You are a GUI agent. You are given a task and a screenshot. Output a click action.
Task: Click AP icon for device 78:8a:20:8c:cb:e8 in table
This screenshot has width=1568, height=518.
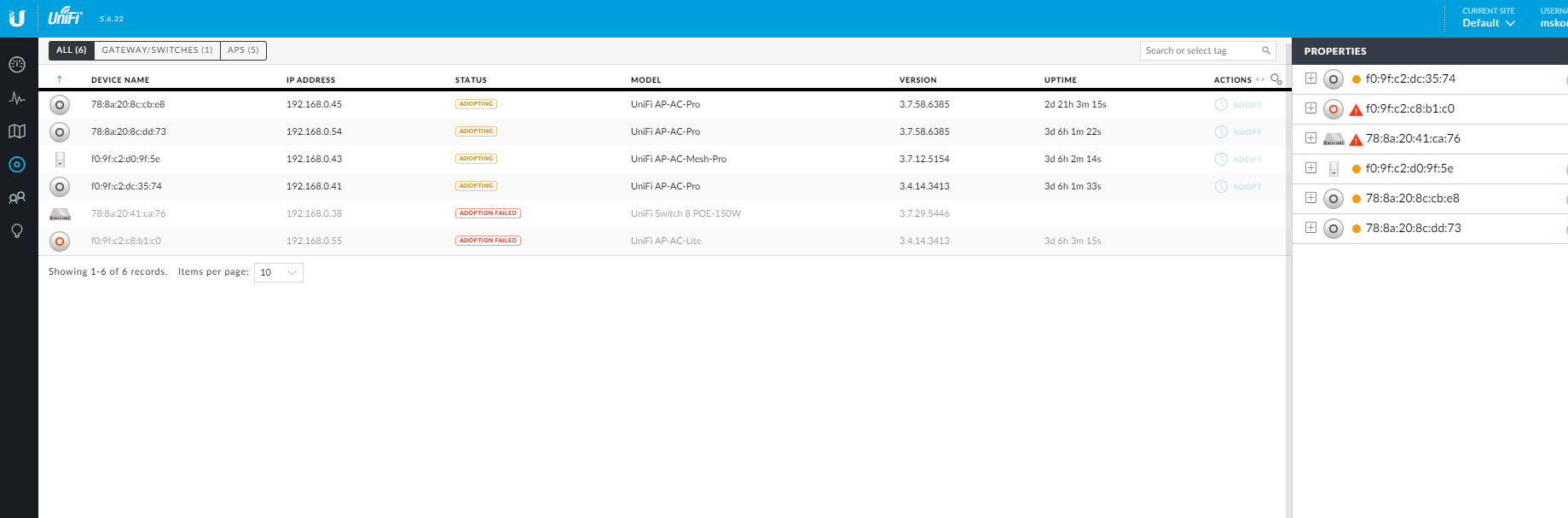click(x=60, y=105)
